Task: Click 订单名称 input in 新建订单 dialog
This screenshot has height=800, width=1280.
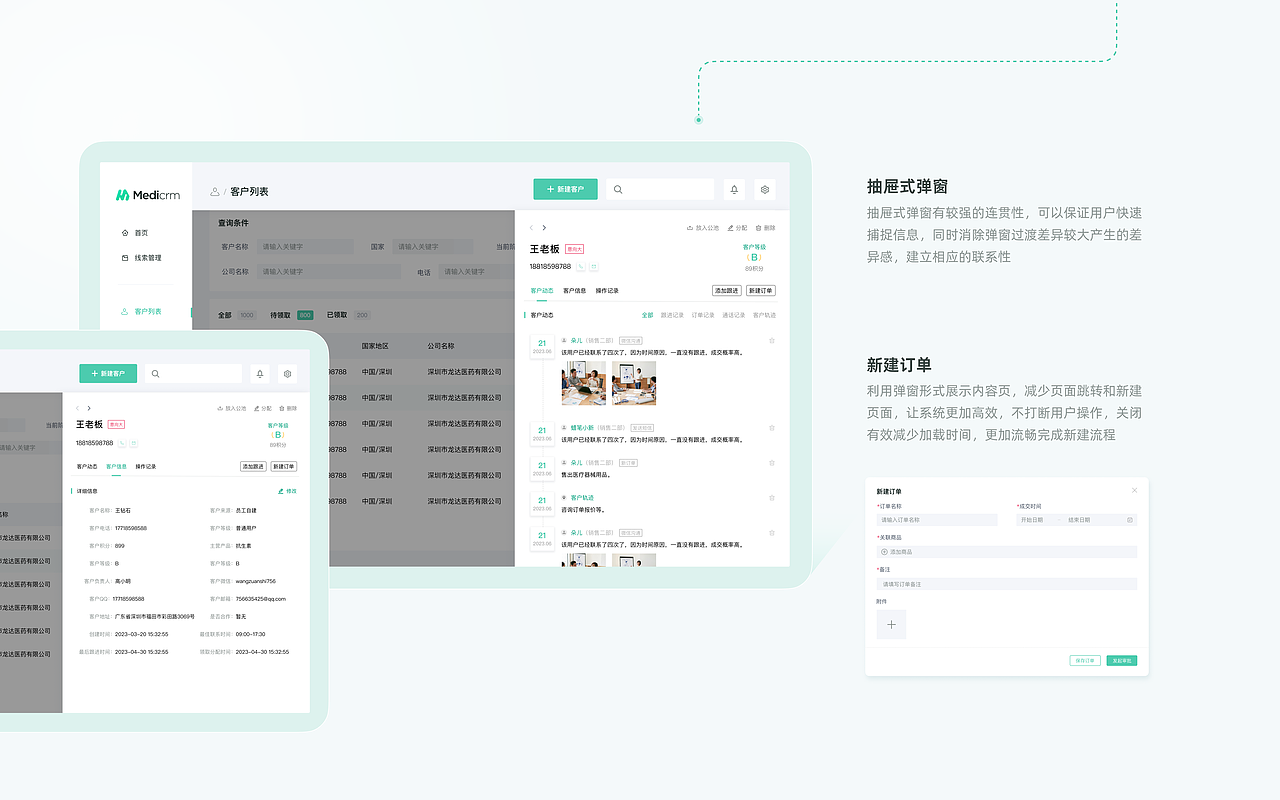Action: pyautogui.click(x=937, y=520)
